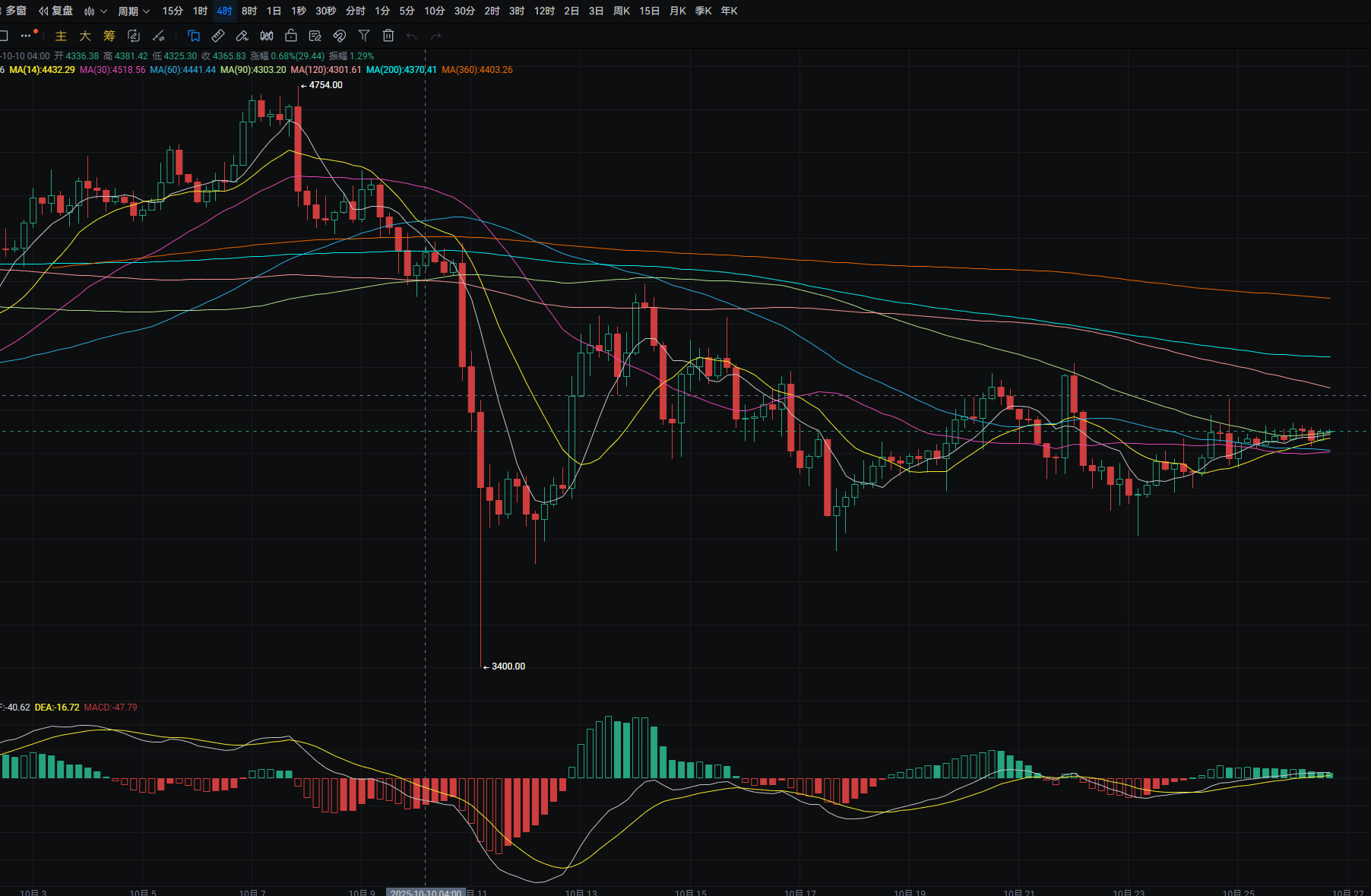Toggle the 筹 chip distribution button
The width and height of the screenshot is (1371, 896).
pyautogui.click(x=109, y=36)
